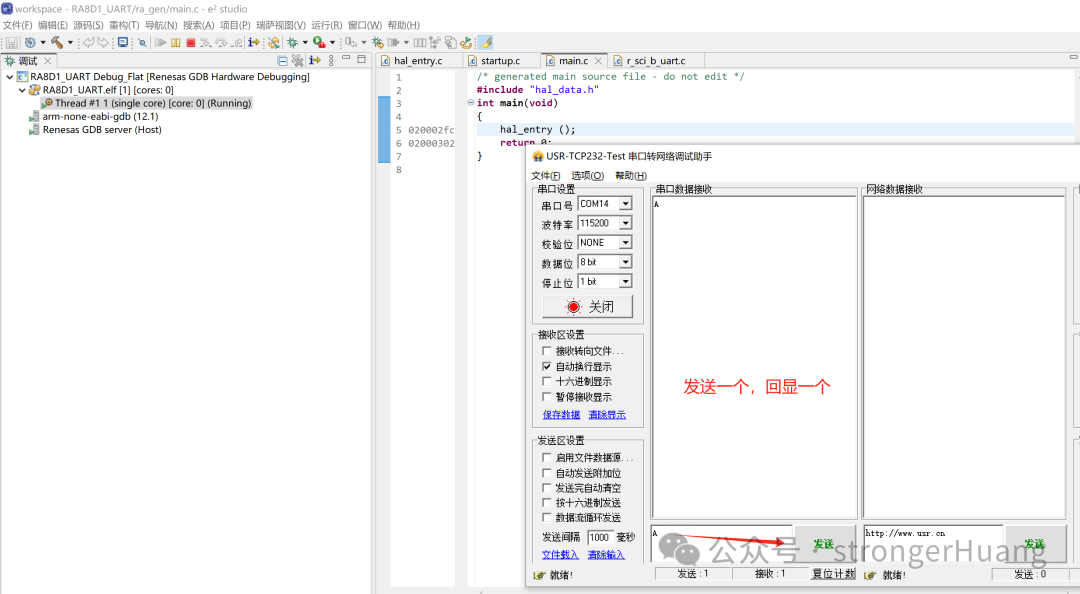The height and width of the screenshot is (594, 1080).
Task: Open the 选项(O) menu in USR-TCP232-Test
Action: (587, 175)
